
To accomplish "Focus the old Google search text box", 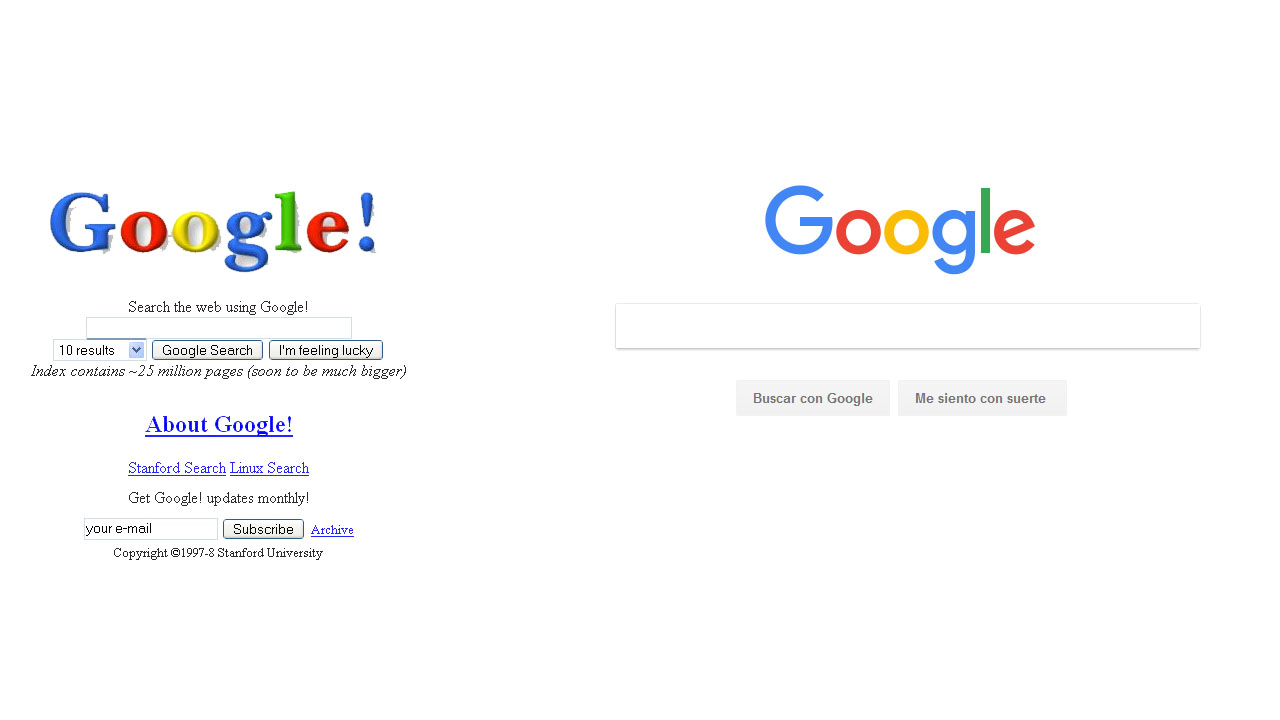I will (x=219, y=328).
